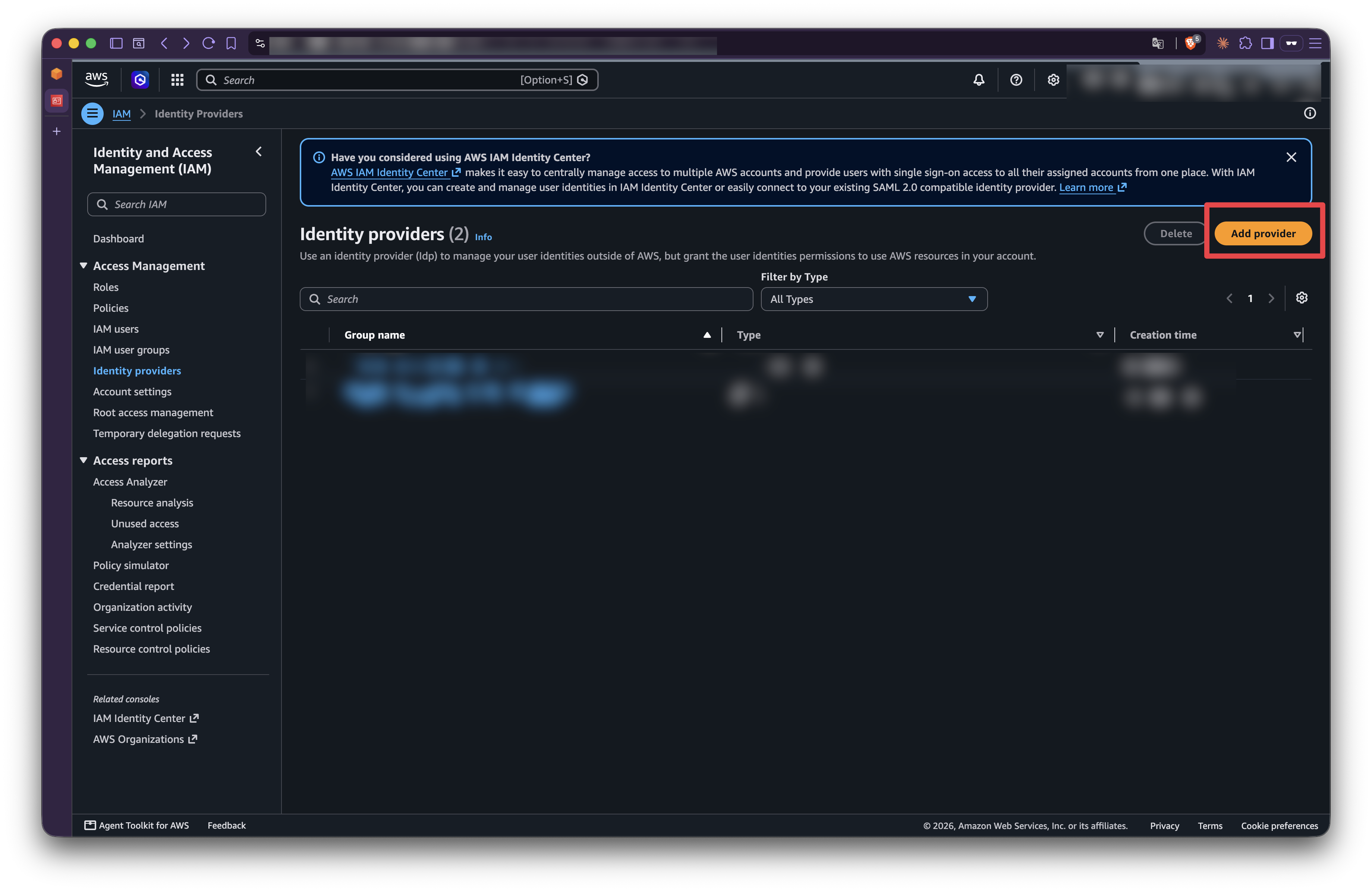Open Unused access
The height and width of the screenshot is (892, 1372).
tap(145, 523)
